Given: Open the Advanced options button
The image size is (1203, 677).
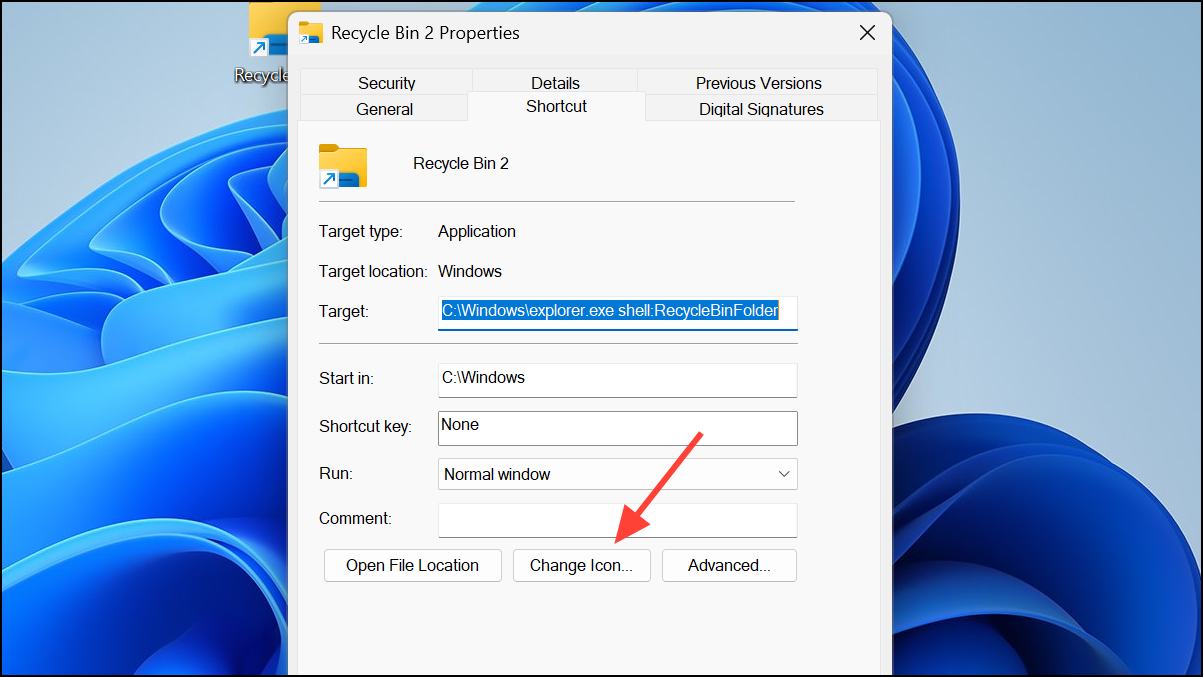Looking at the screenshot, I should (x=729, y=565).
